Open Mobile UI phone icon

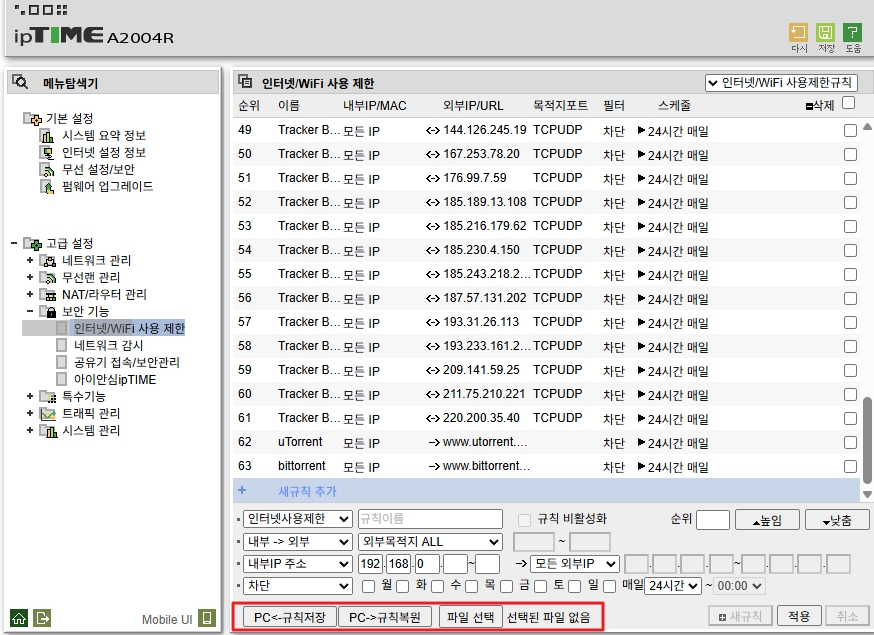pyautogui.click(x=207, y=618)
